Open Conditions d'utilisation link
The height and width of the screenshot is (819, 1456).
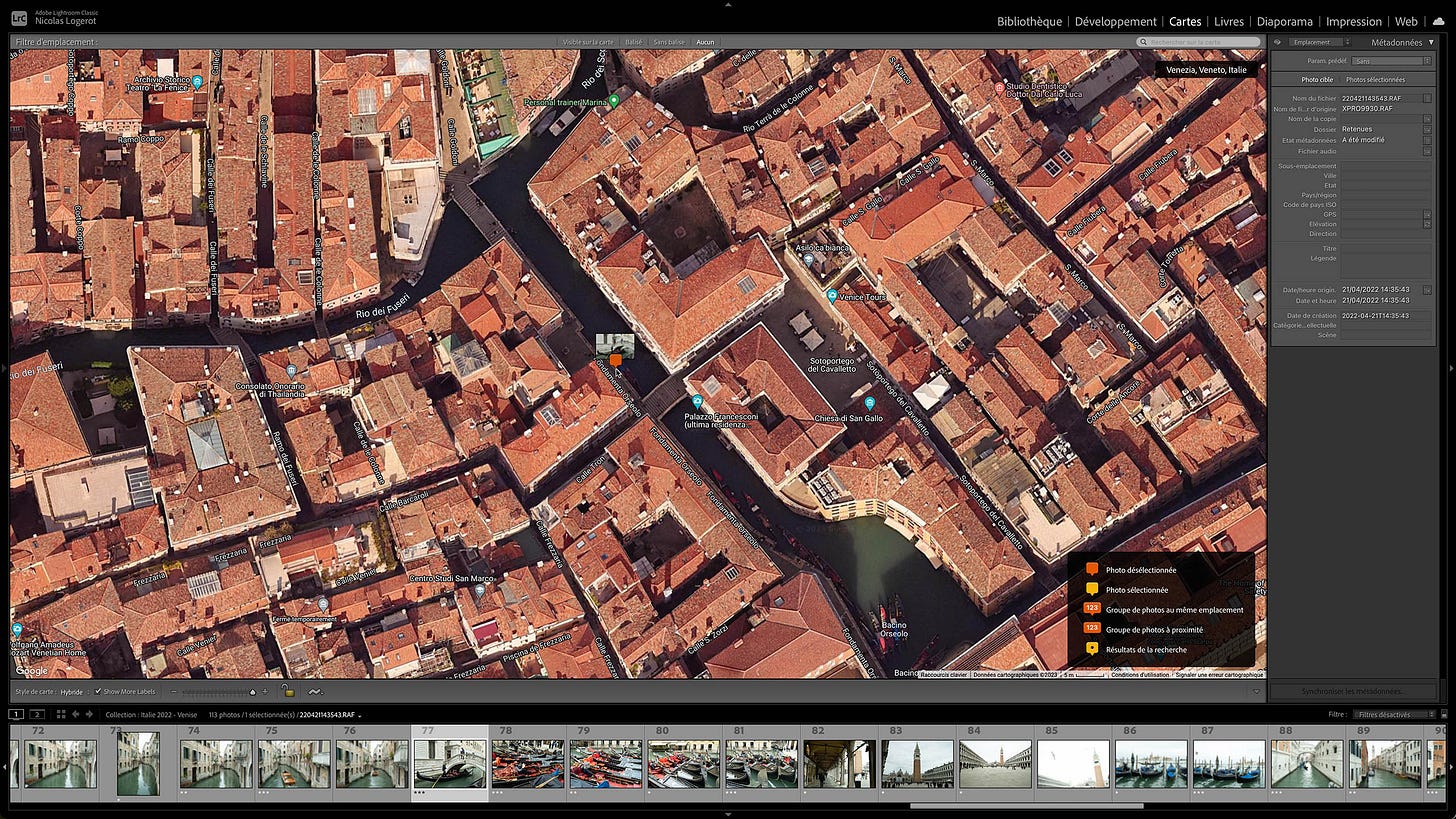(1140, 674)
